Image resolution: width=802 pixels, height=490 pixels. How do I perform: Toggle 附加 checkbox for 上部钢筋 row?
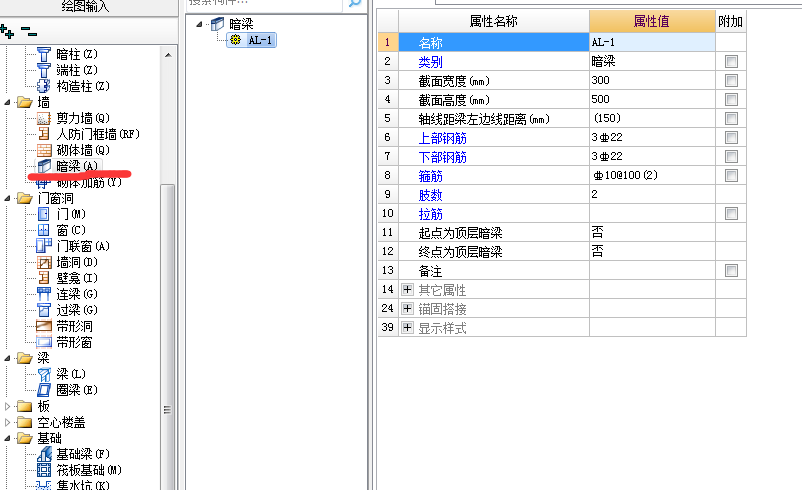coord(731,138)
